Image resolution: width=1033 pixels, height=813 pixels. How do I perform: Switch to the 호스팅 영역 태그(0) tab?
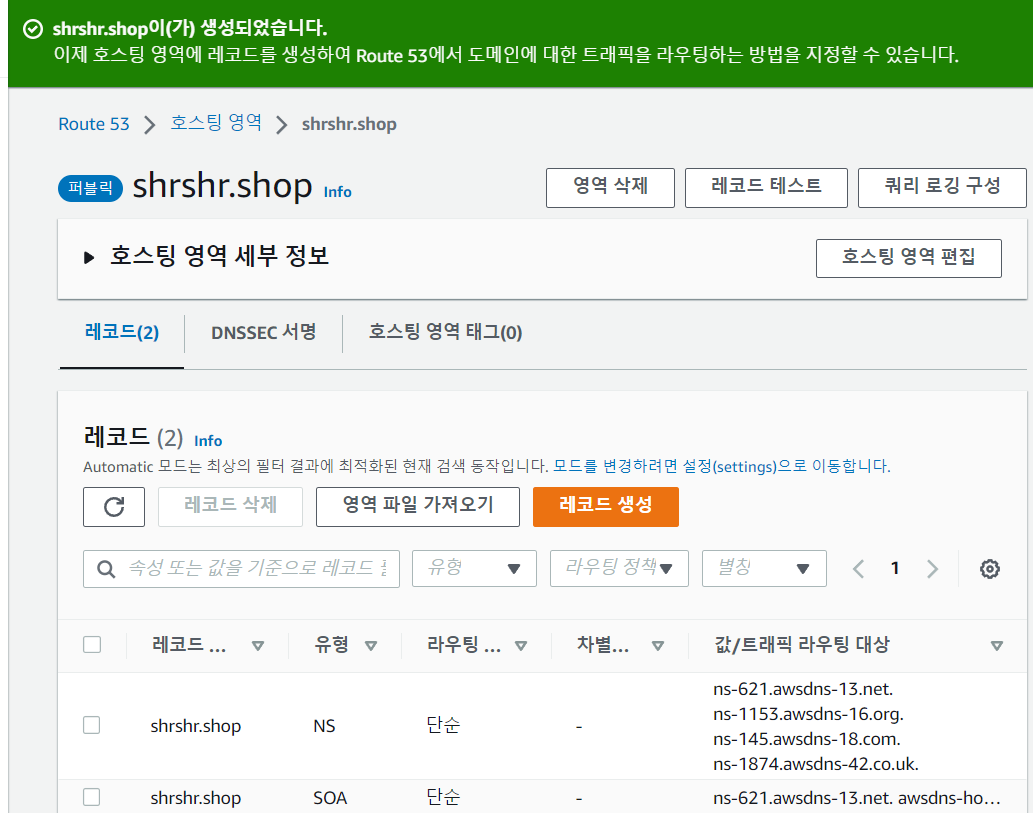pos(445,332)
